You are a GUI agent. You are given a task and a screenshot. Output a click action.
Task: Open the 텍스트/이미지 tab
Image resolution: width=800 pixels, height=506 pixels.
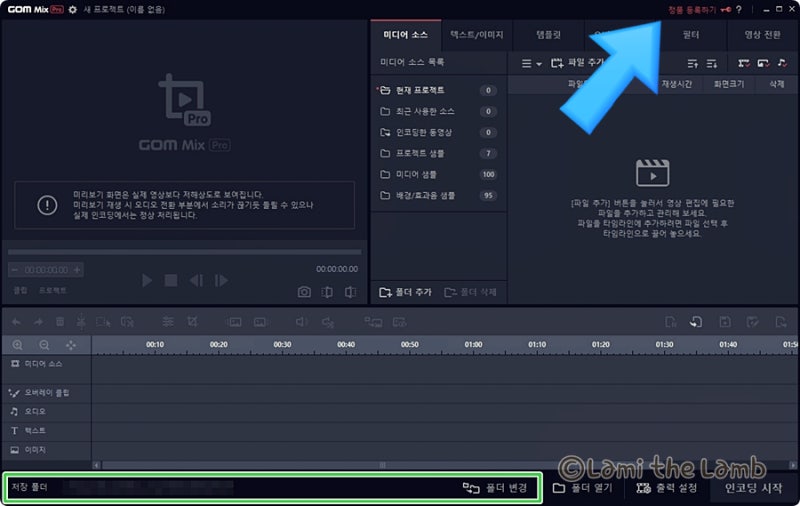pos(477,35)
